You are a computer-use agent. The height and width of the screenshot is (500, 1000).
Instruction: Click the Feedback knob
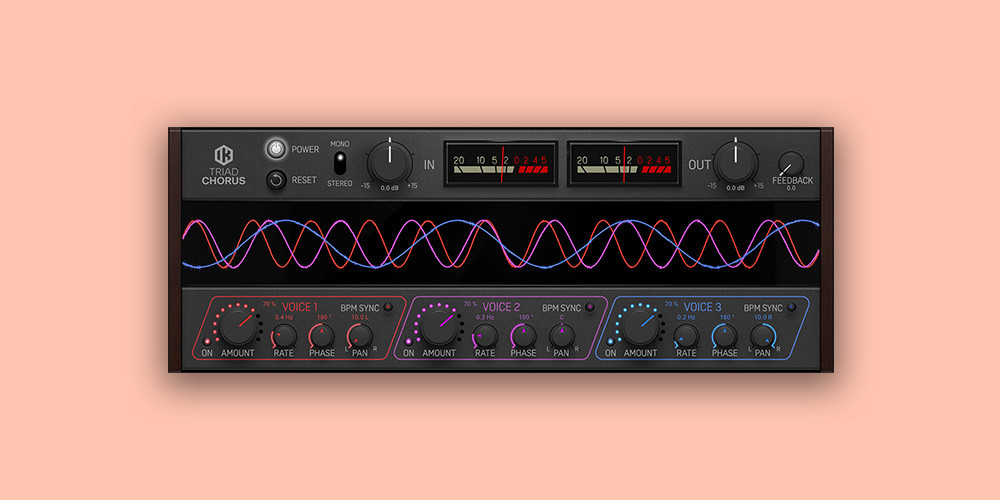pos(791,164)
